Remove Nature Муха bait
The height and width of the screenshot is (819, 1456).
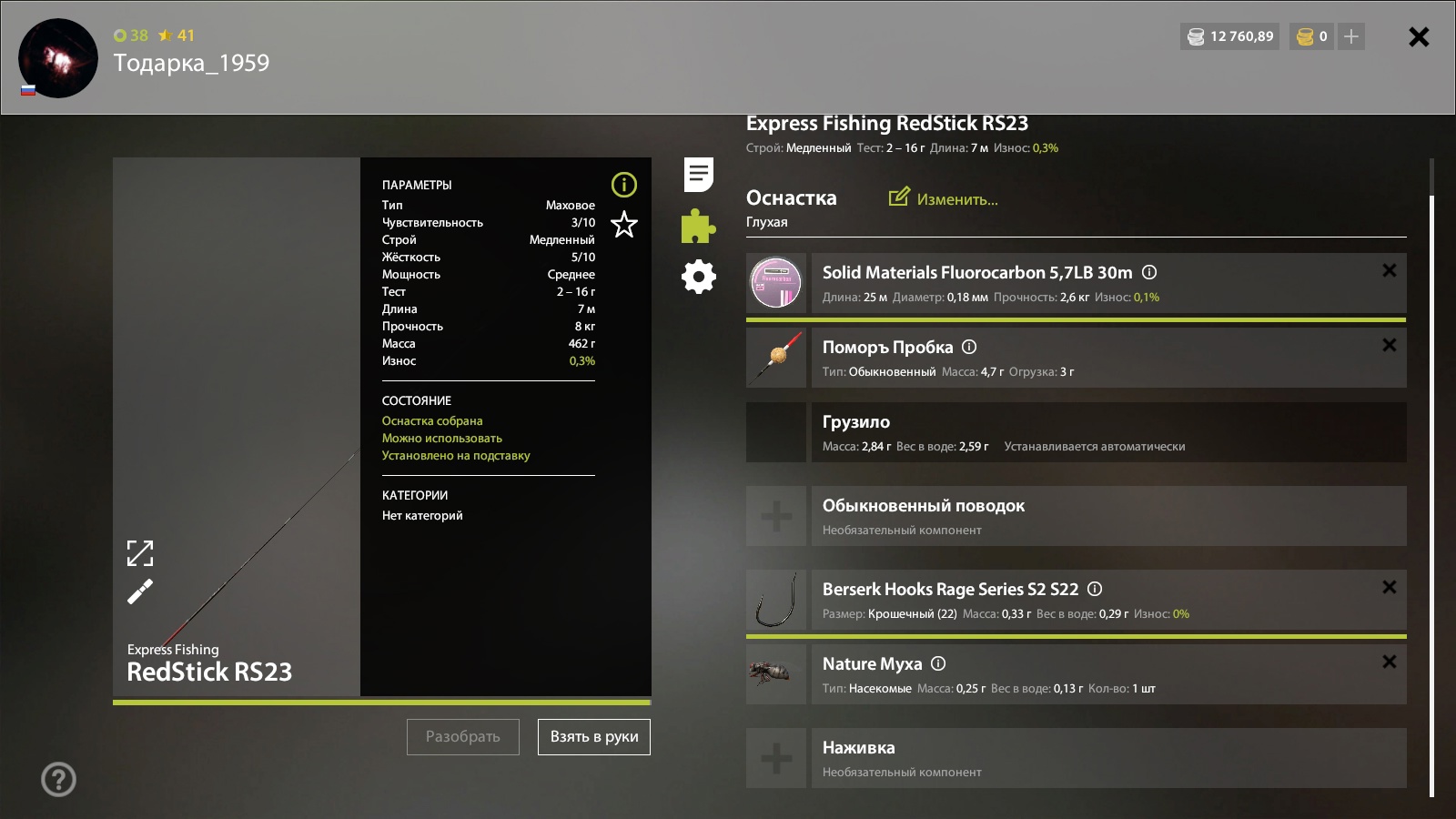pyautogui.click(x=1390, y=662)
